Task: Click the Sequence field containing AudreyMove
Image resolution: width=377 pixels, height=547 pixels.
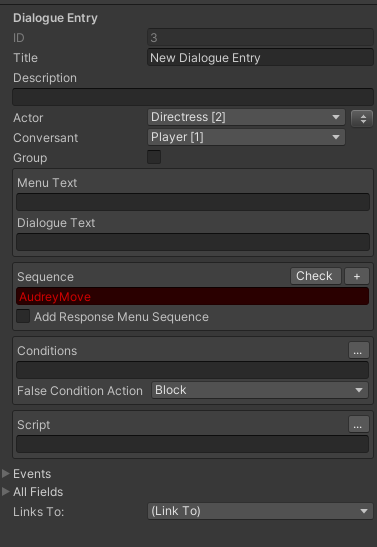Action: 193,296
